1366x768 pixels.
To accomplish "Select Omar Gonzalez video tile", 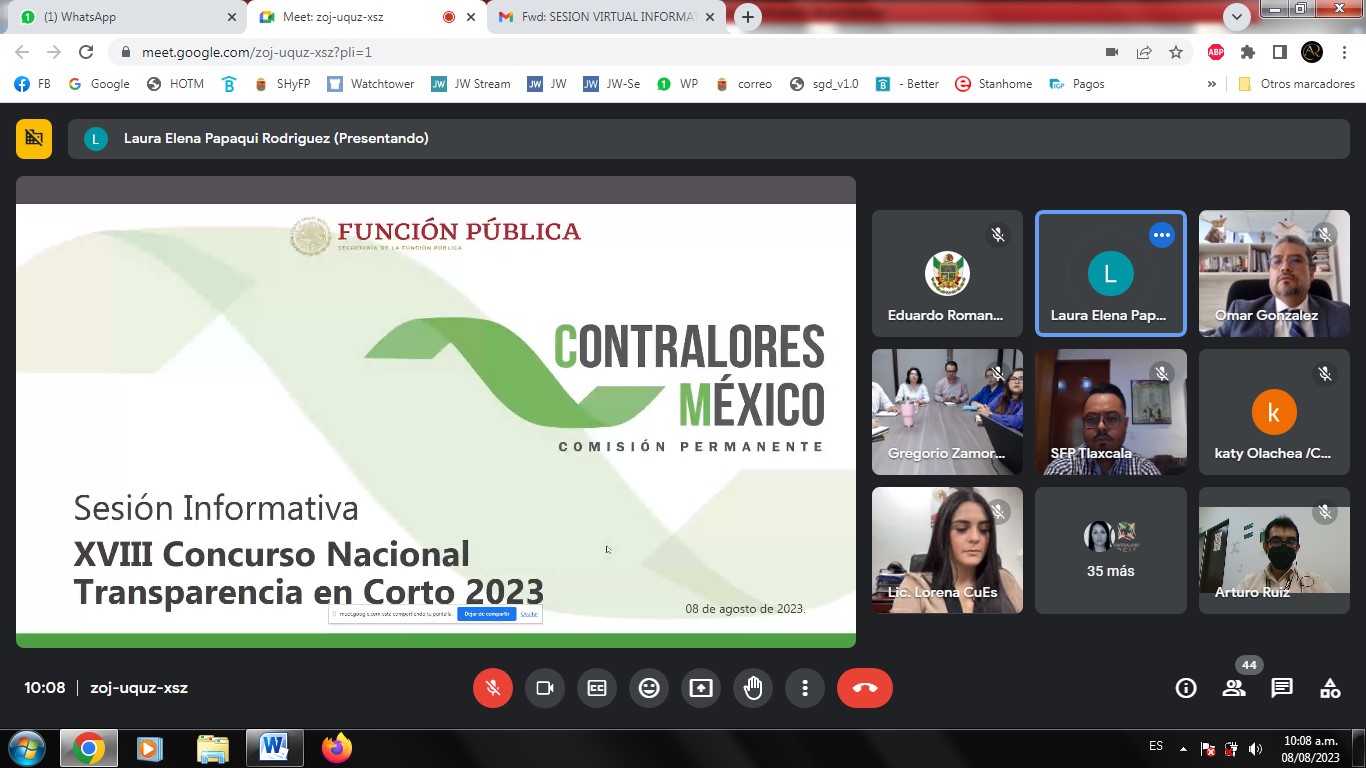I will [x=1274, y=273].
